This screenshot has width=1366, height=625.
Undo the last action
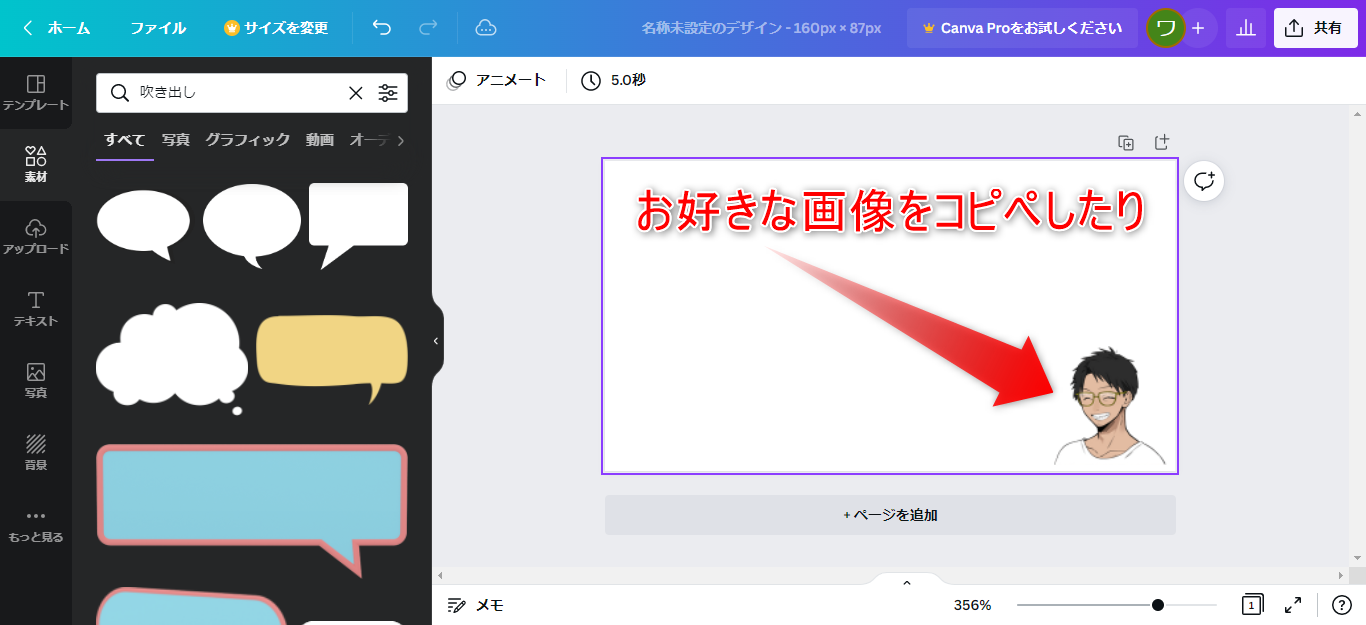coord(381,28)
